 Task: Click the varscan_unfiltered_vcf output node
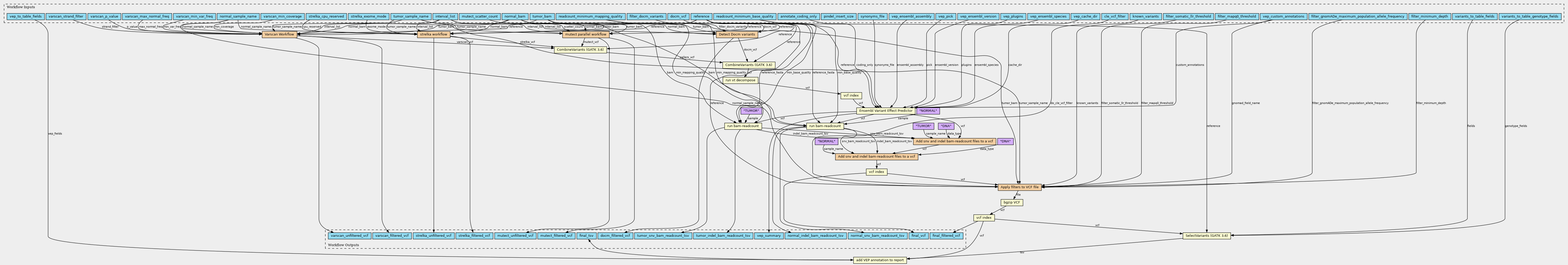[x=349, y=235]
